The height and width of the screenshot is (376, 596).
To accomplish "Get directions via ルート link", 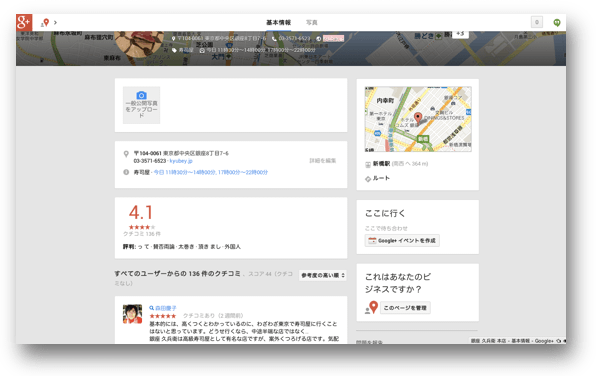I will pyautogui.click(x=381, y=178).
